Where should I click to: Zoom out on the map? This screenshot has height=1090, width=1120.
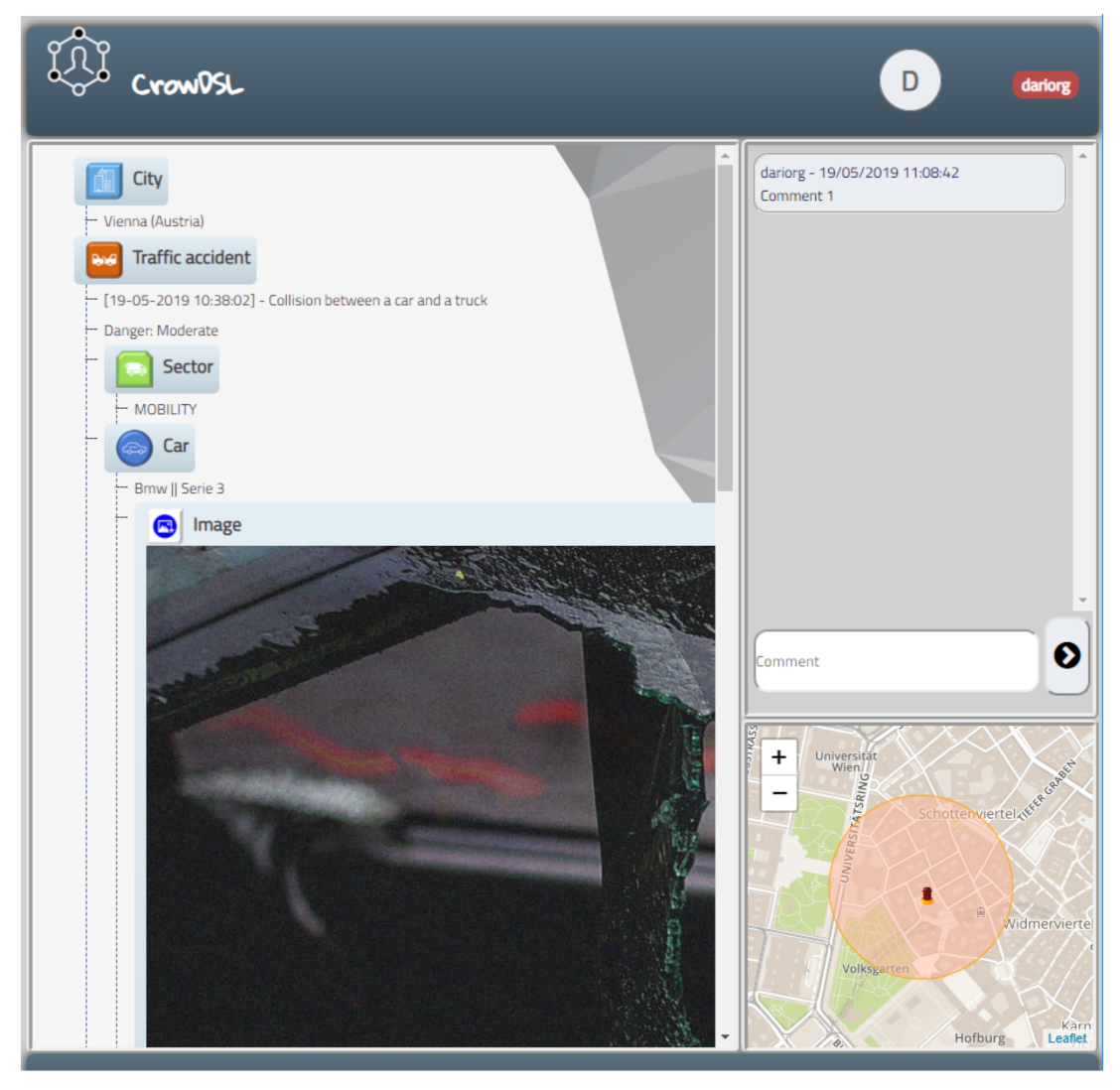(x=779, y=793)
